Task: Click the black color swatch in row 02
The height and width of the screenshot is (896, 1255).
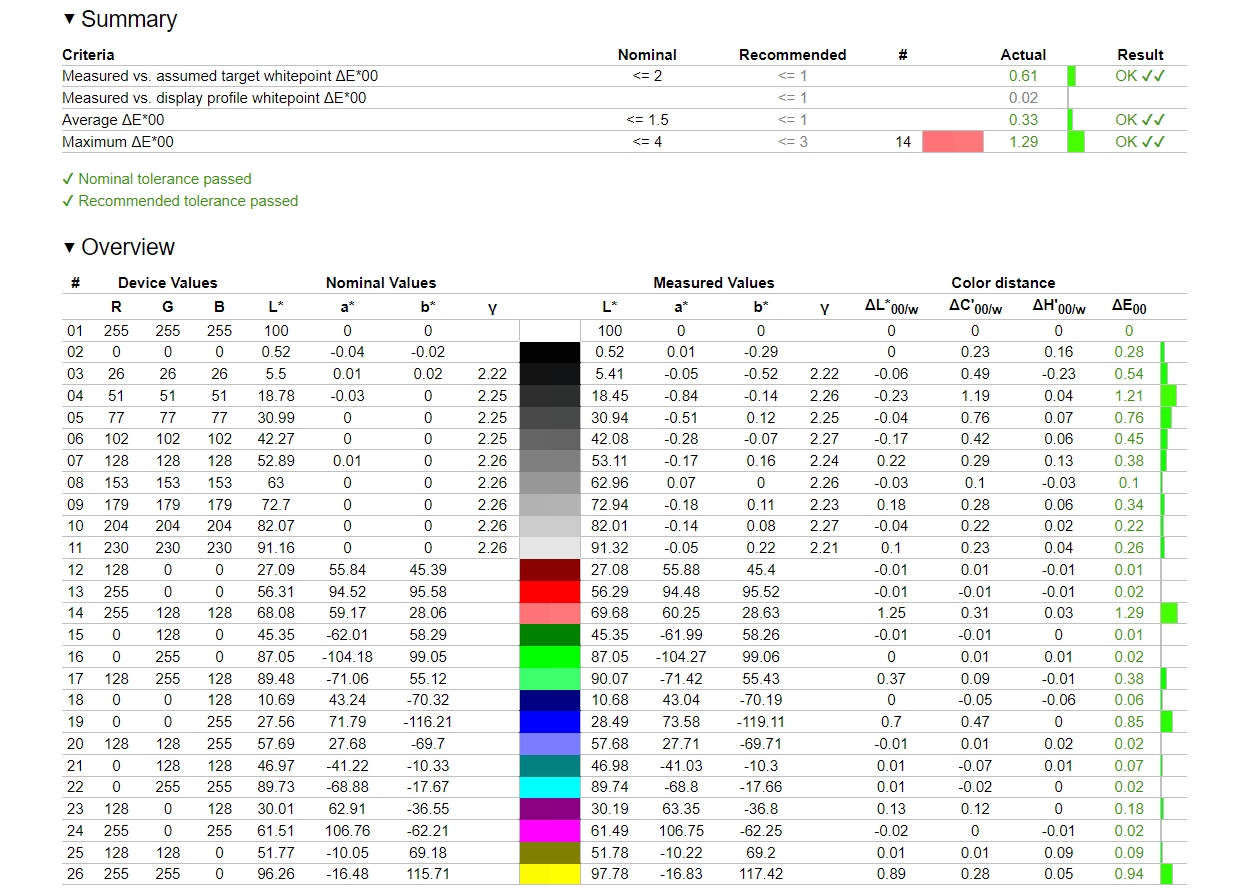Action: tap(550, 352)
